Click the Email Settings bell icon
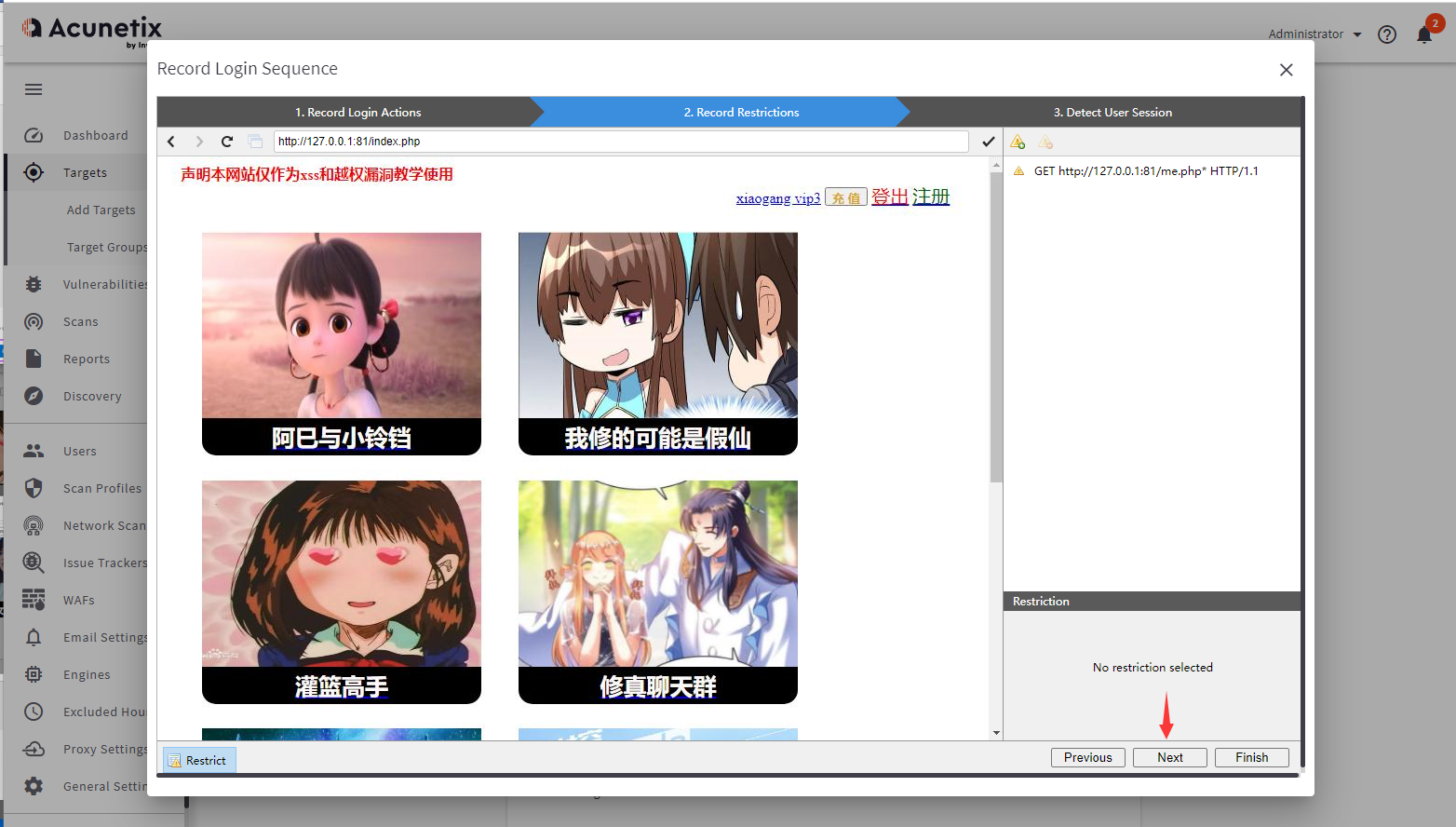1456x827 pixels. pos(34,637)
